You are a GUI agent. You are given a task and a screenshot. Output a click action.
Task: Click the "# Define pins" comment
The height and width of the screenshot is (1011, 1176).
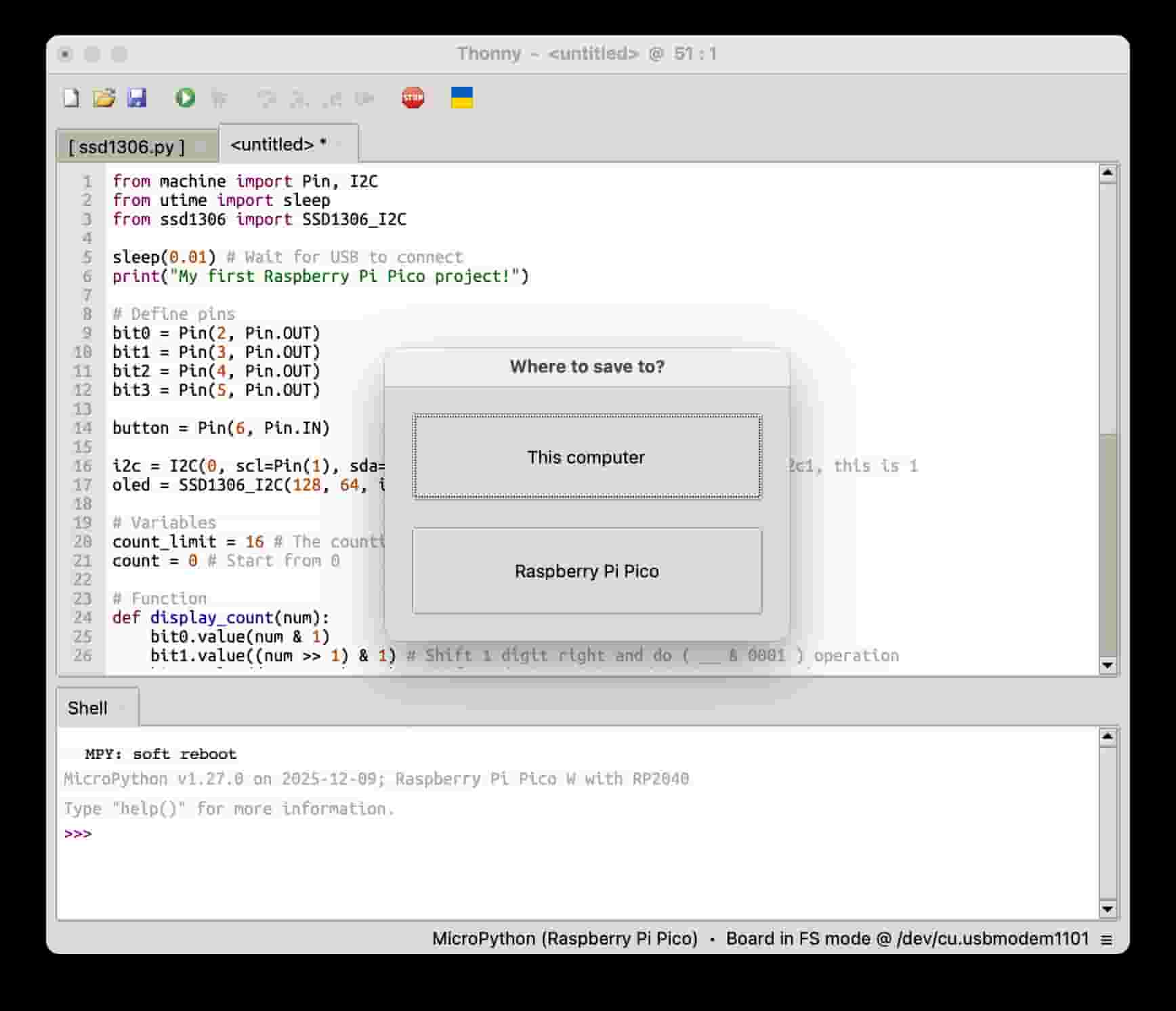tap(173, 314)
